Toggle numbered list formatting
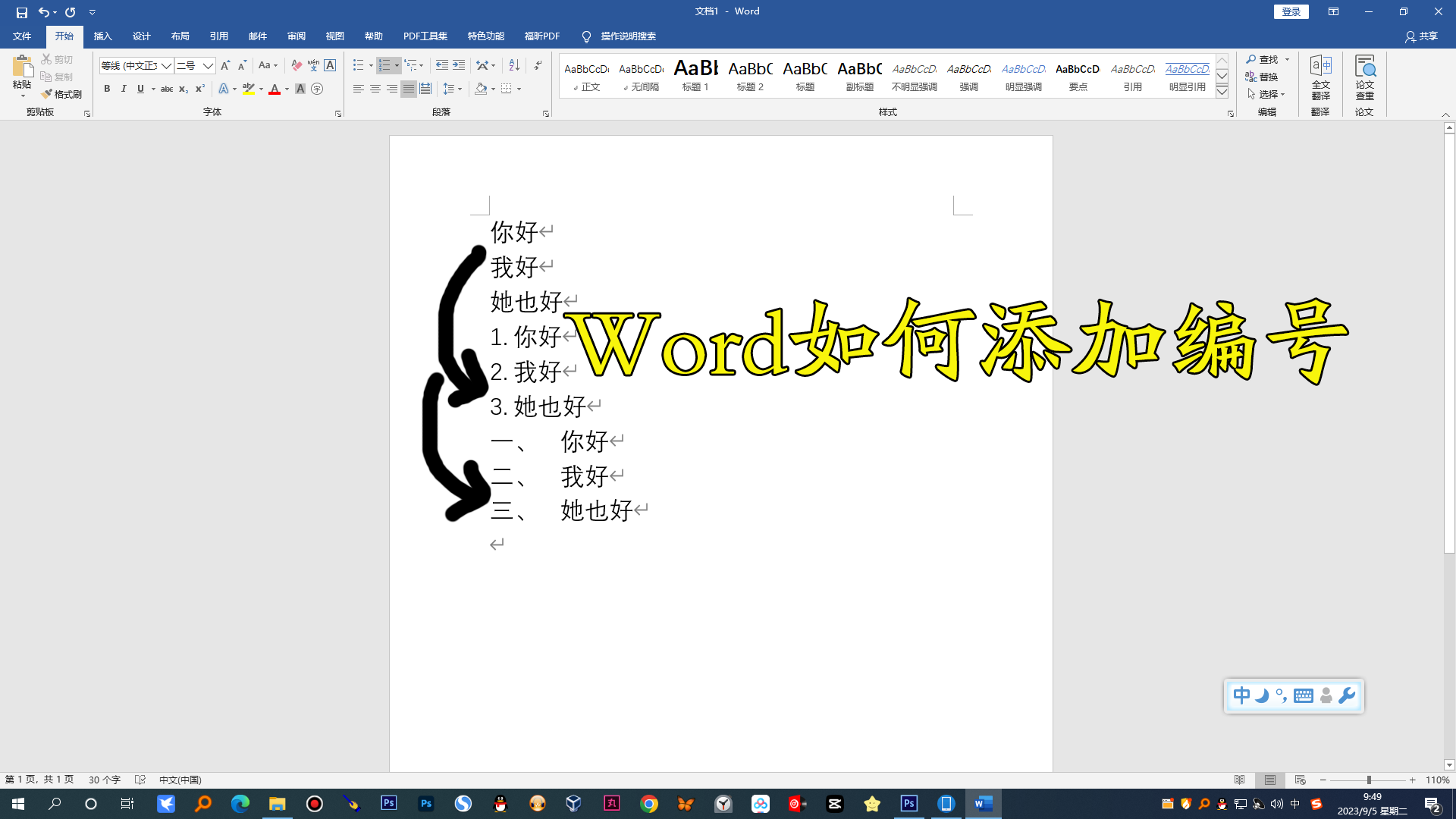Image resolution: width=1456 pixels, height=819 pixels. (385, 65)
